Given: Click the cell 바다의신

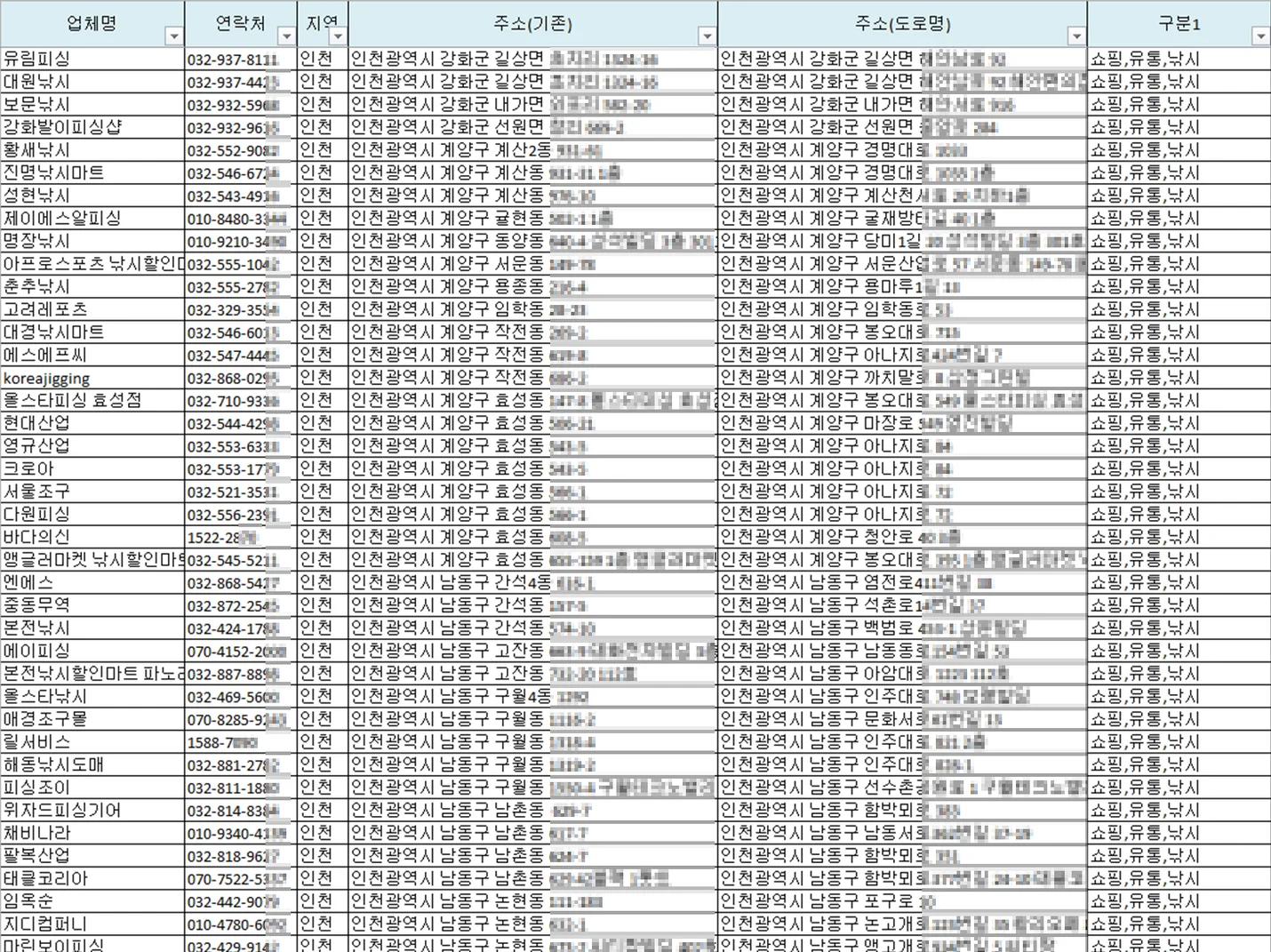Looking at the screenshot, I should coord(92,537).
